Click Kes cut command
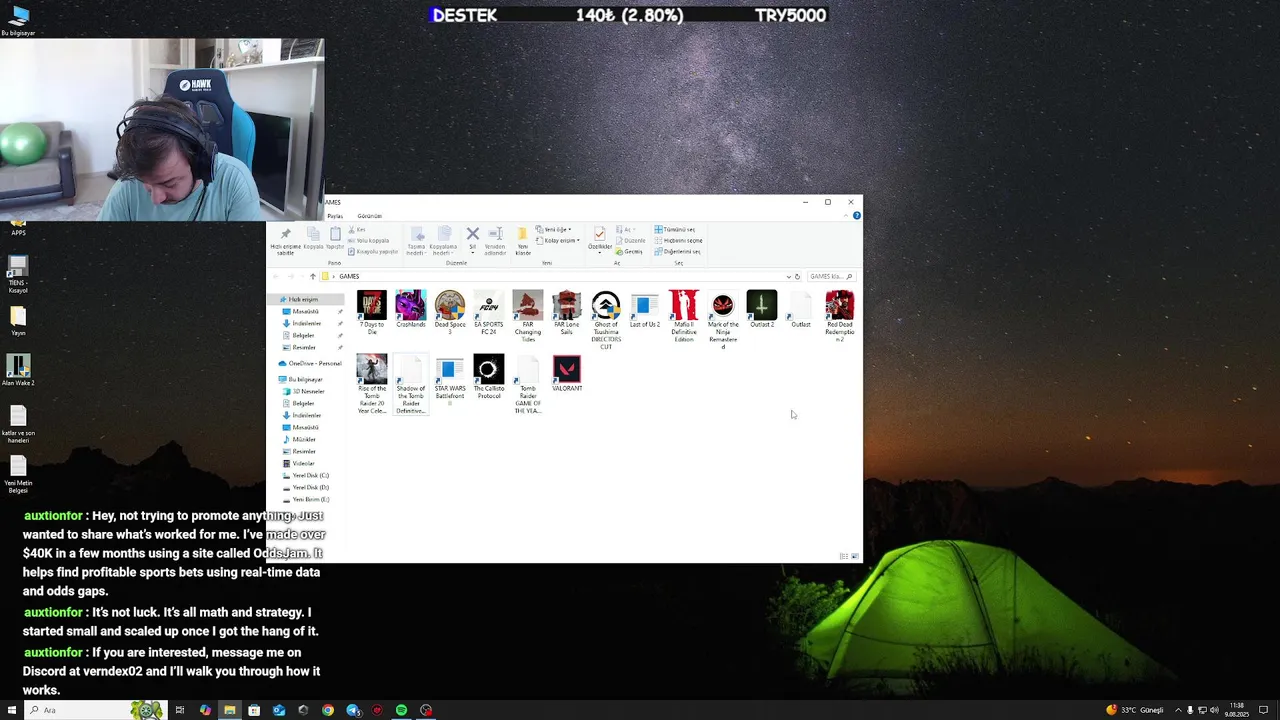The height and width of the screenshot is (720, 1280). click(x=357, y=230)
